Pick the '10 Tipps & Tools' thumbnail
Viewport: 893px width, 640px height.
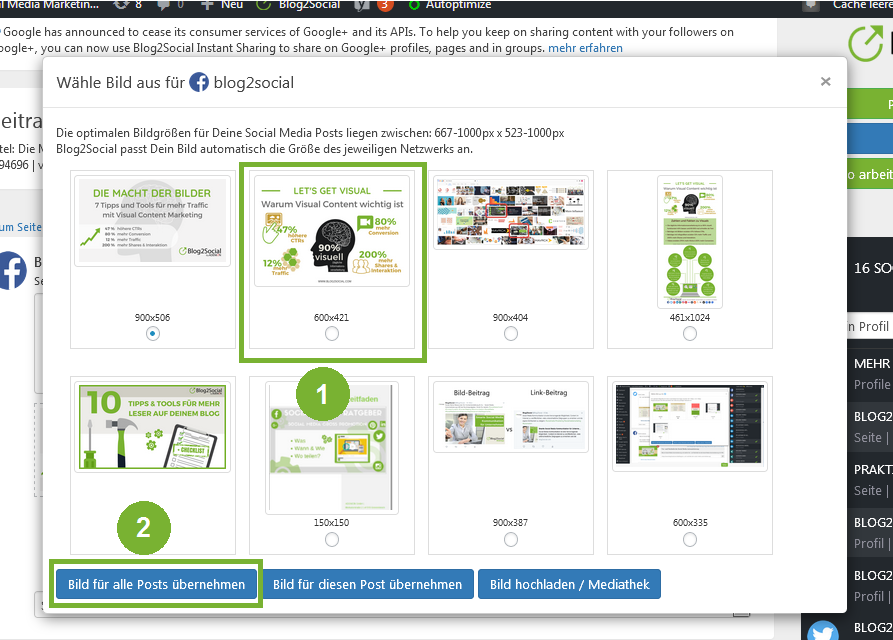pyautogui.click(x=152, y=427)
